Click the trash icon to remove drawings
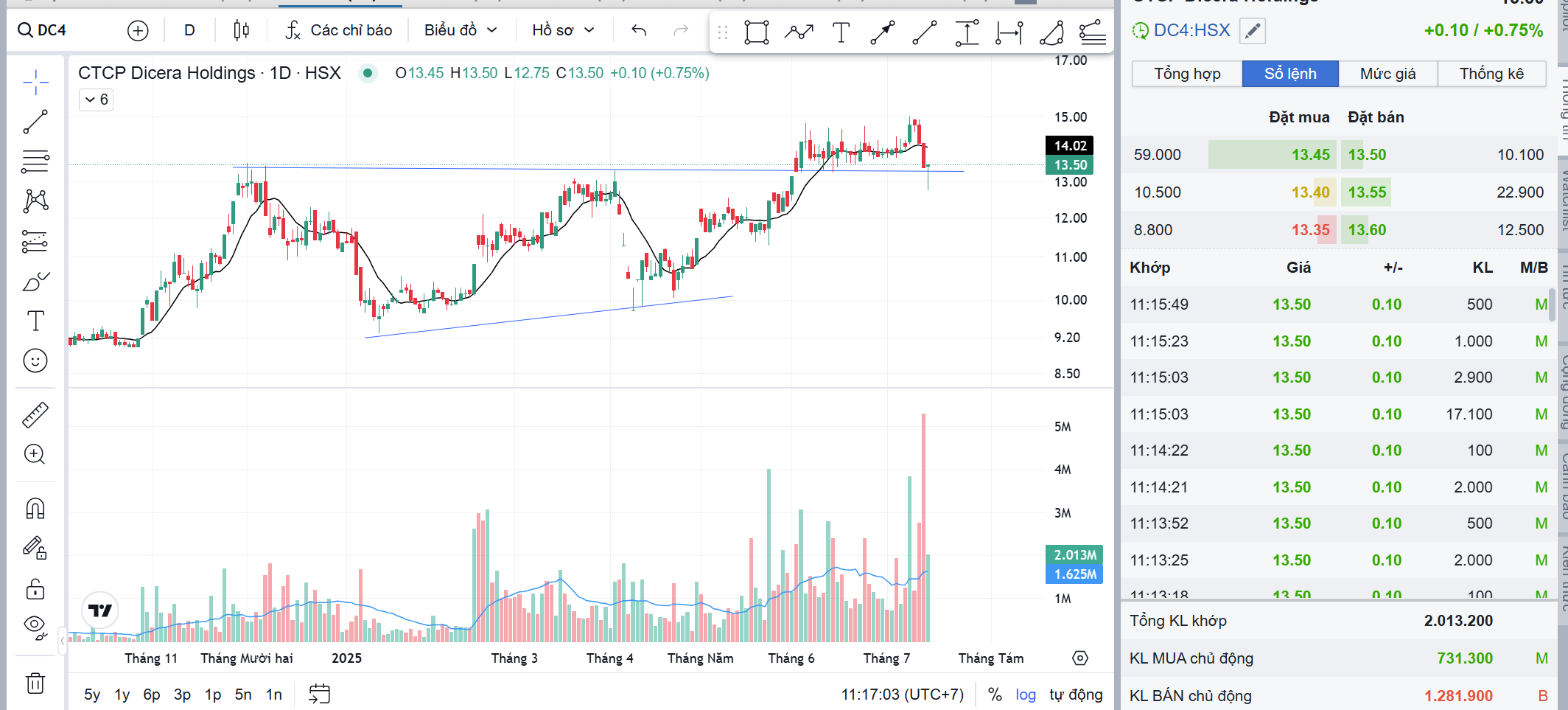 (x=35, y=683)
